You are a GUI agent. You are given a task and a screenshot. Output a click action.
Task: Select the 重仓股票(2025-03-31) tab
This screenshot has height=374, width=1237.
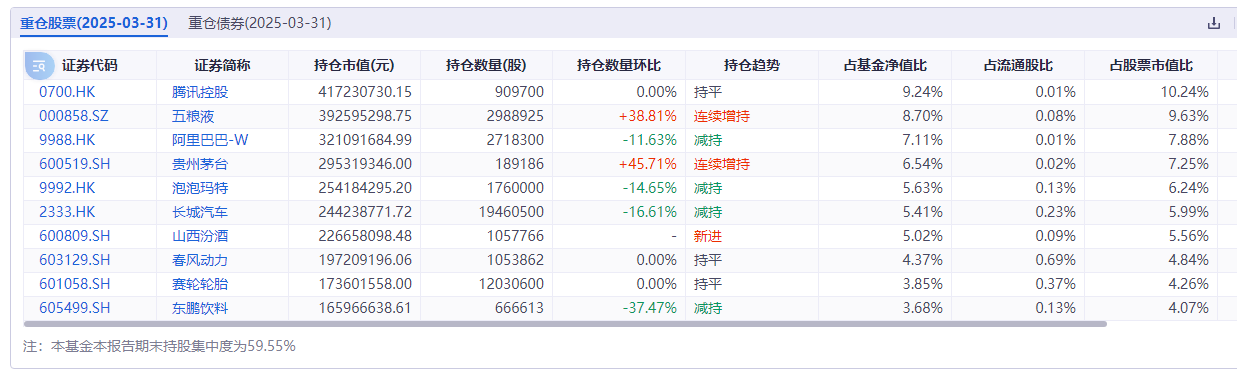click(94, 23)
